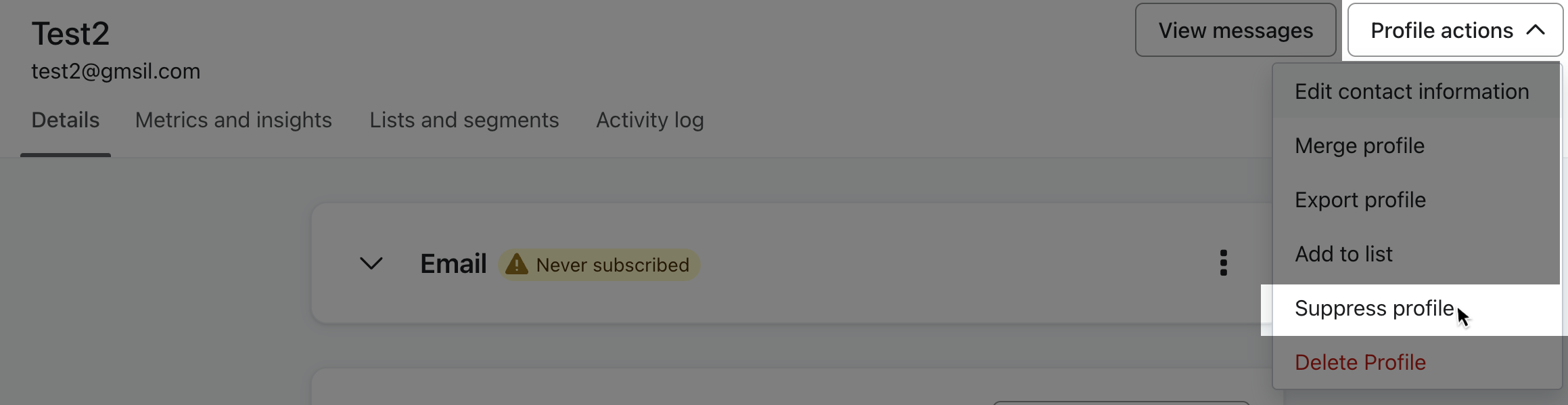Click the warning triangle icon
The width and height of the screenshot is (1568, 405).
[517, 264]
